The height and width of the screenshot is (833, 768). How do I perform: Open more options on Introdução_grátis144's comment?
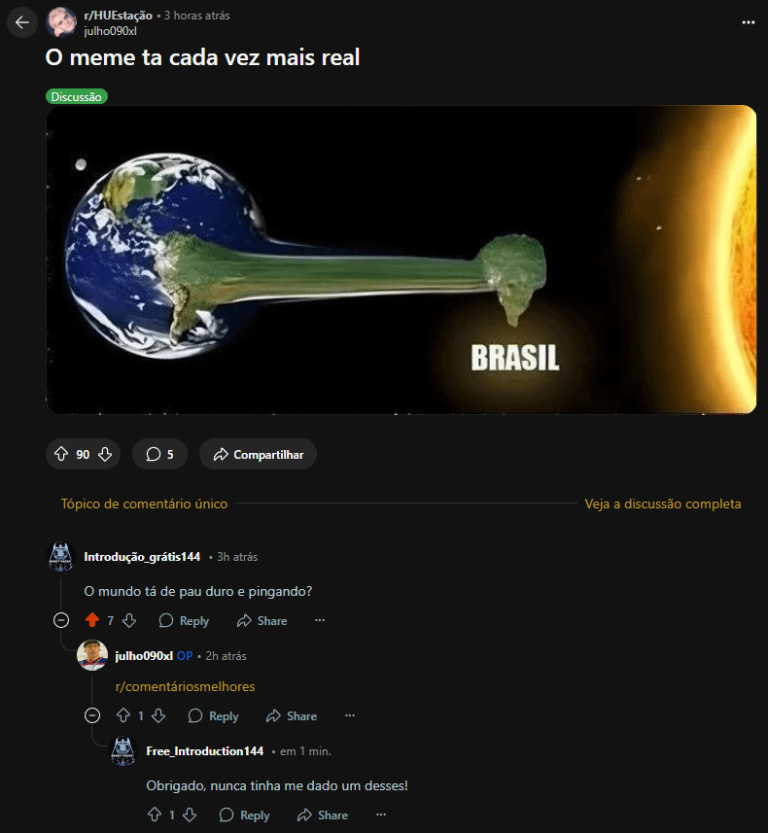coord(320,620)
